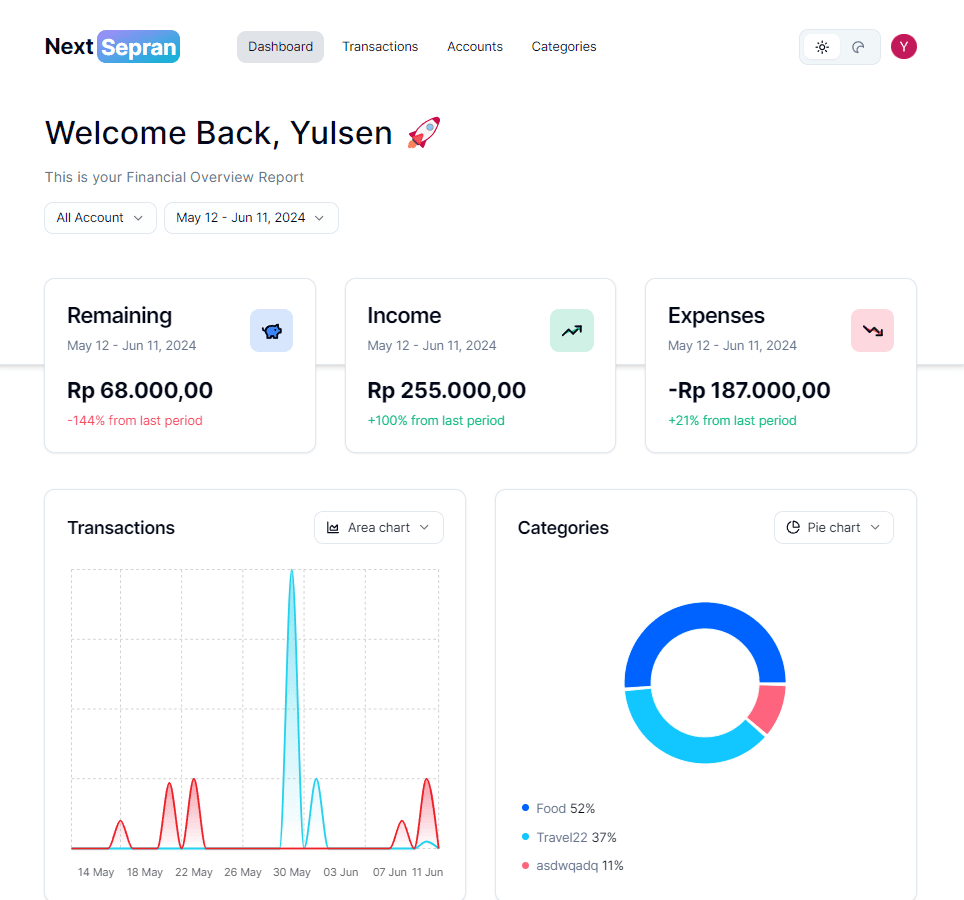The image size is (964, 900).
Task: Click the pie chart icon in Categories selector
Action: (793, 528)
